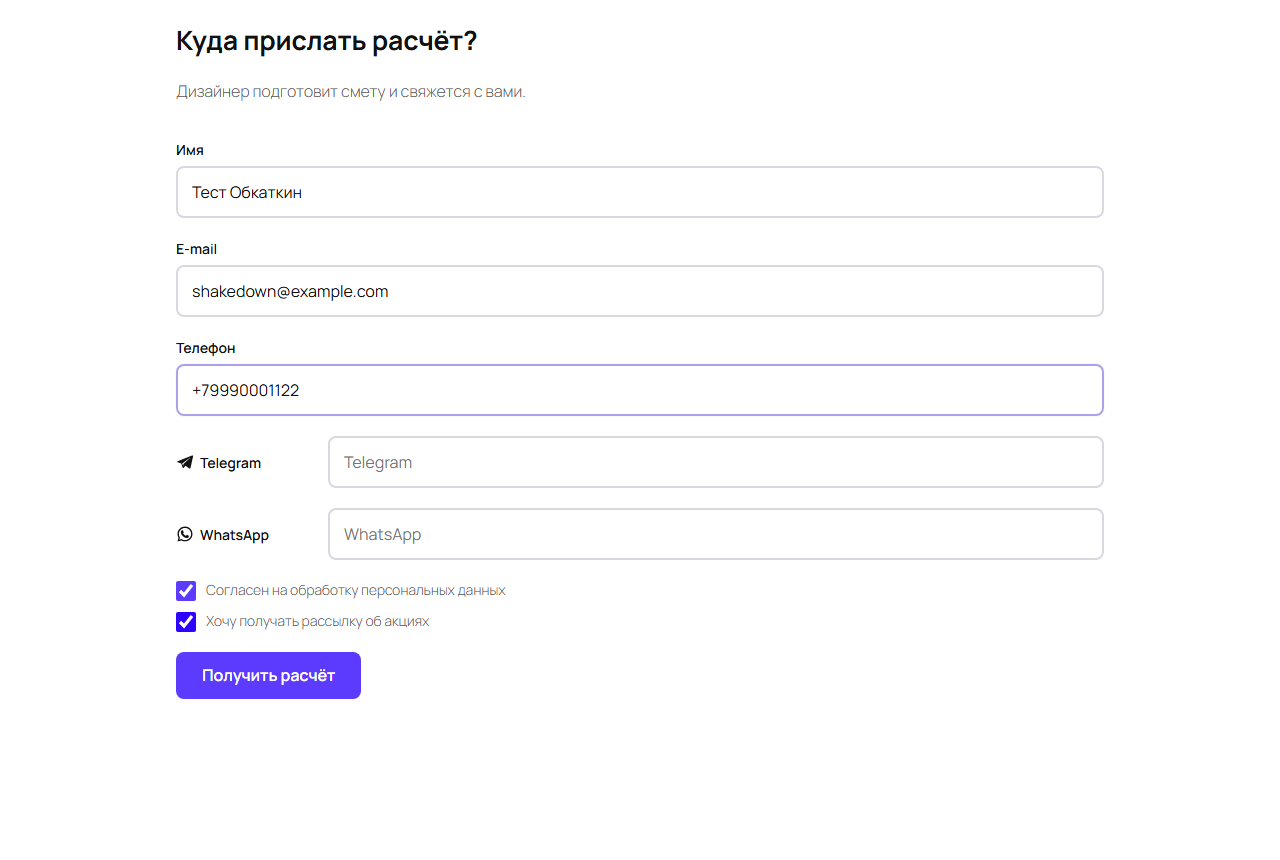Viewport: 1280px width, 860px height.
Task: Focus the Имя input field
Action: (640, 192)
